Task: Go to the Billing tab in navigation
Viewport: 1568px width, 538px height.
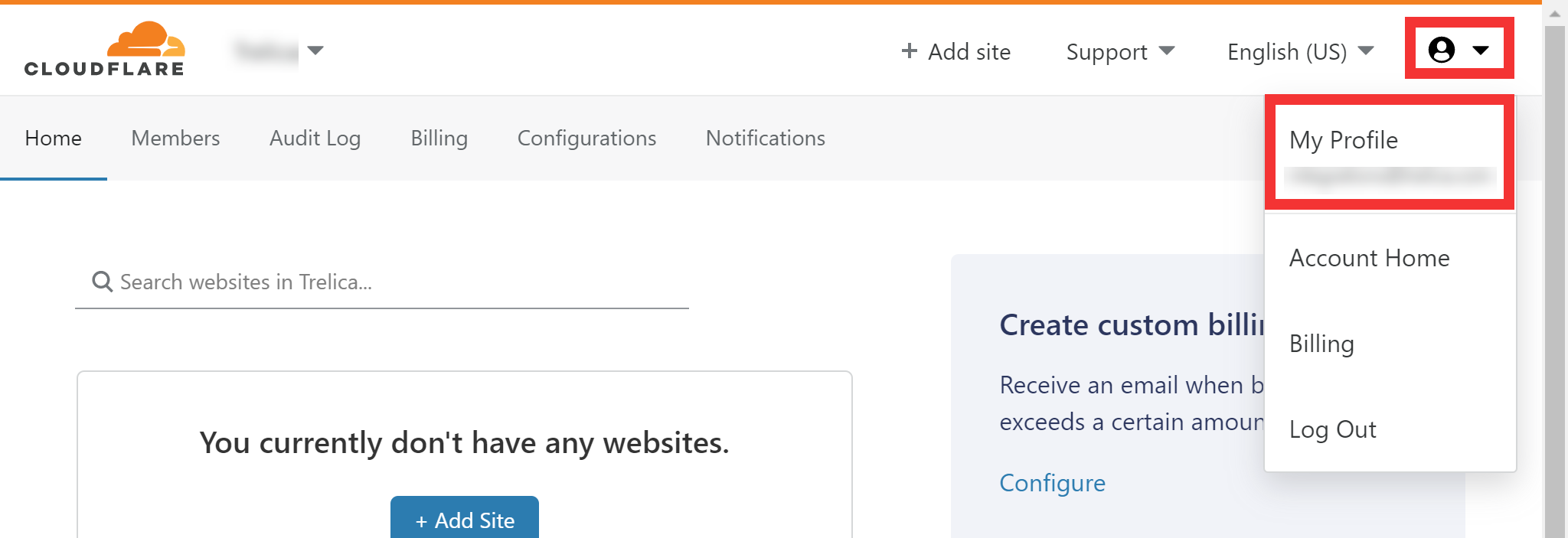Action: point(439,138)
